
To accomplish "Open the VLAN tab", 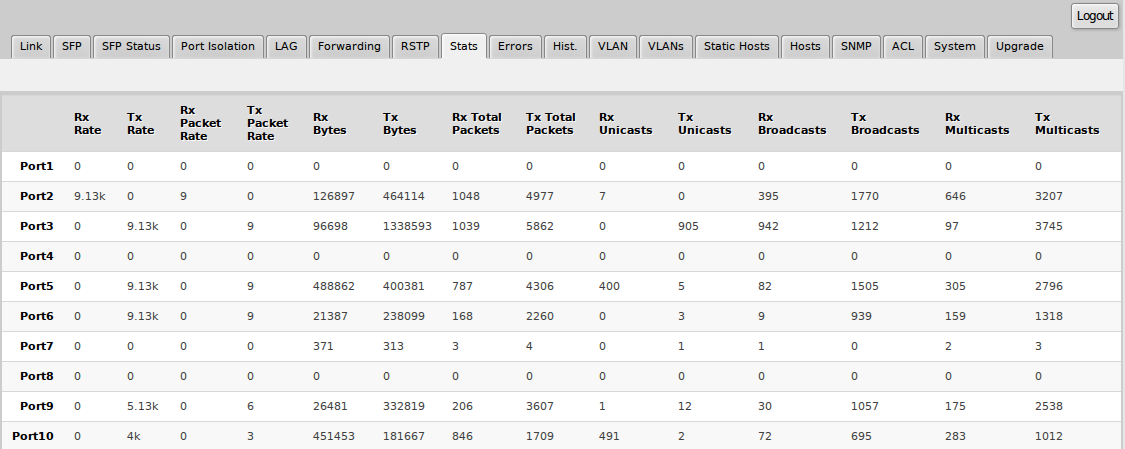I will (612, 46).
